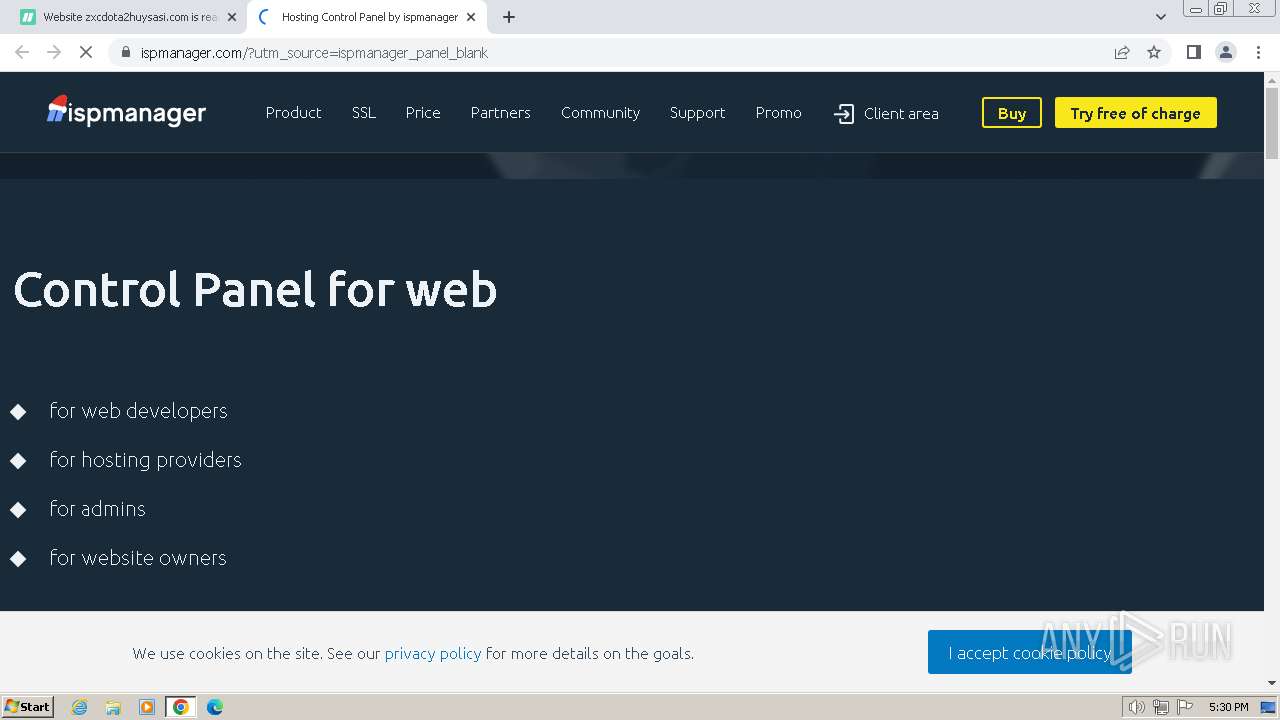Open the Promo menu item
This screenshot has width=1280, height=720.
click(x=778, y=113)
